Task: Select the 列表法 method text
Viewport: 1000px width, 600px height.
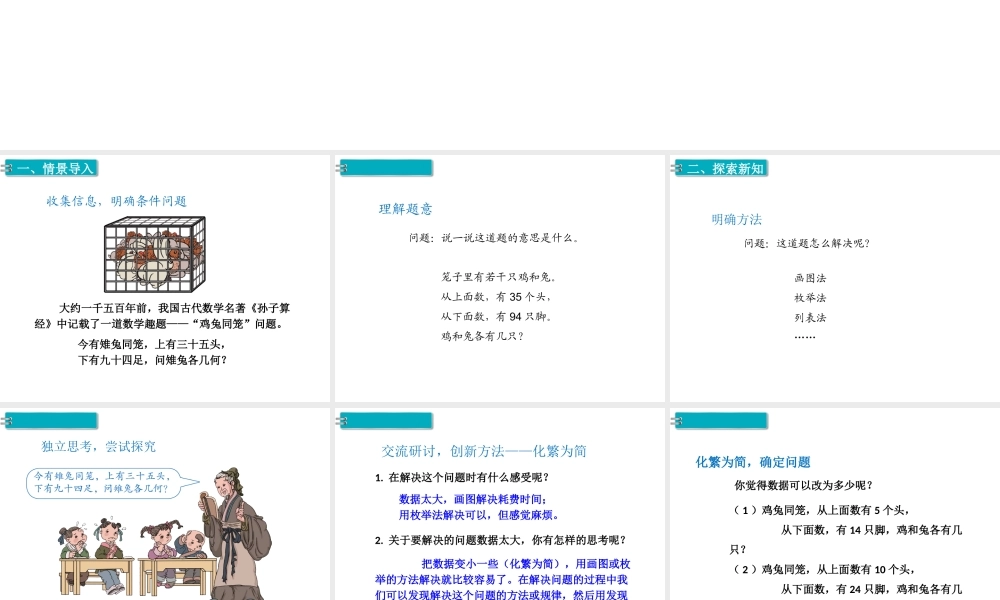Action: [810, 318]
